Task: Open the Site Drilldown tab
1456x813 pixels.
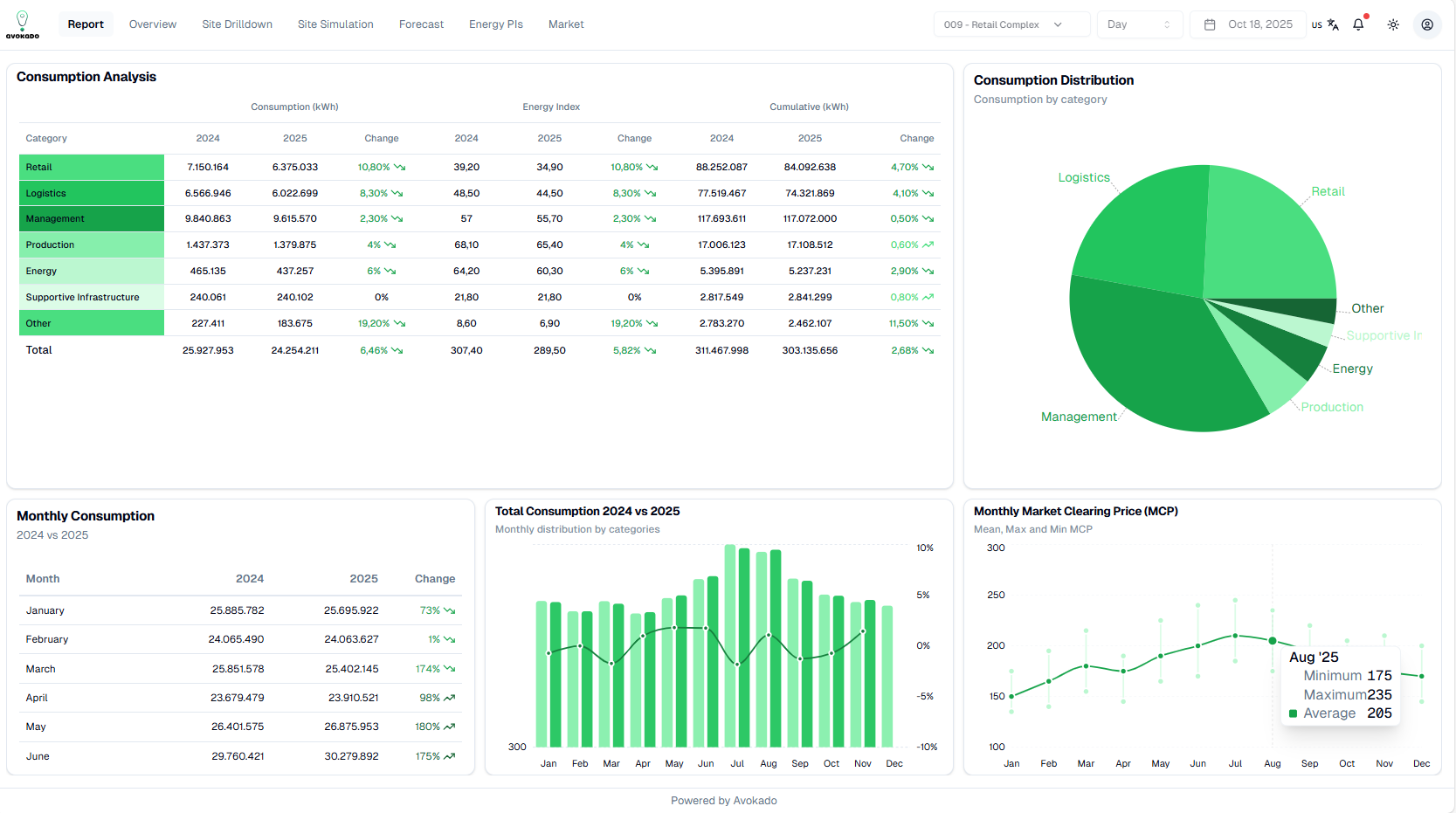Action: tap(238, 24)
